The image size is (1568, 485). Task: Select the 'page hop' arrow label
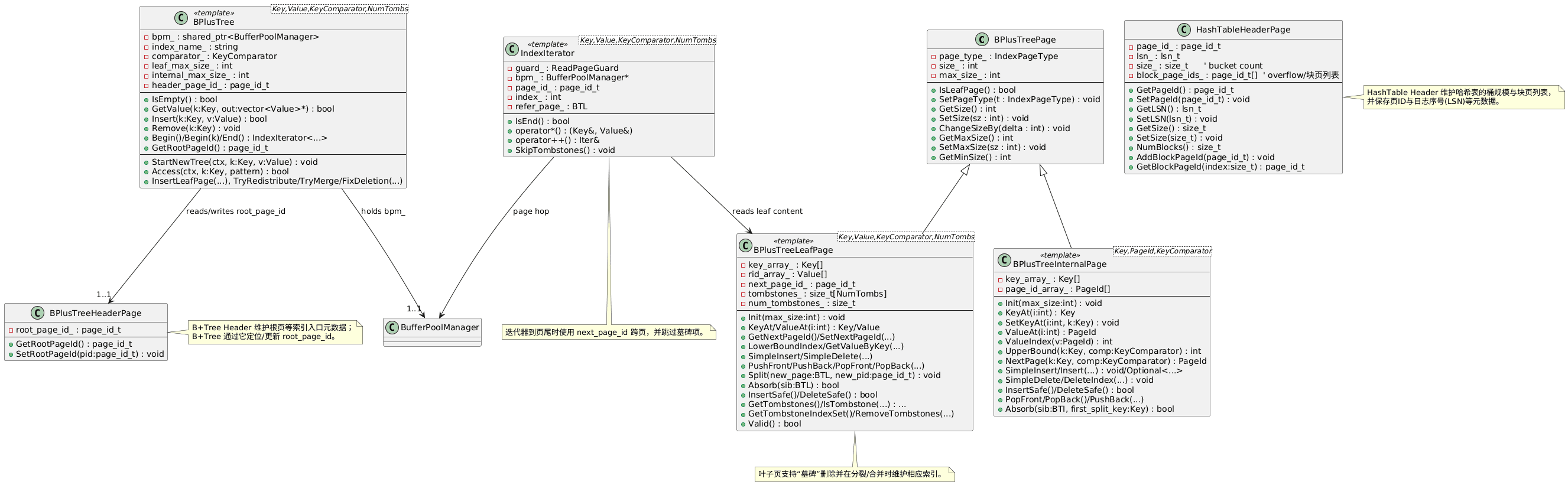pos(531,211)
